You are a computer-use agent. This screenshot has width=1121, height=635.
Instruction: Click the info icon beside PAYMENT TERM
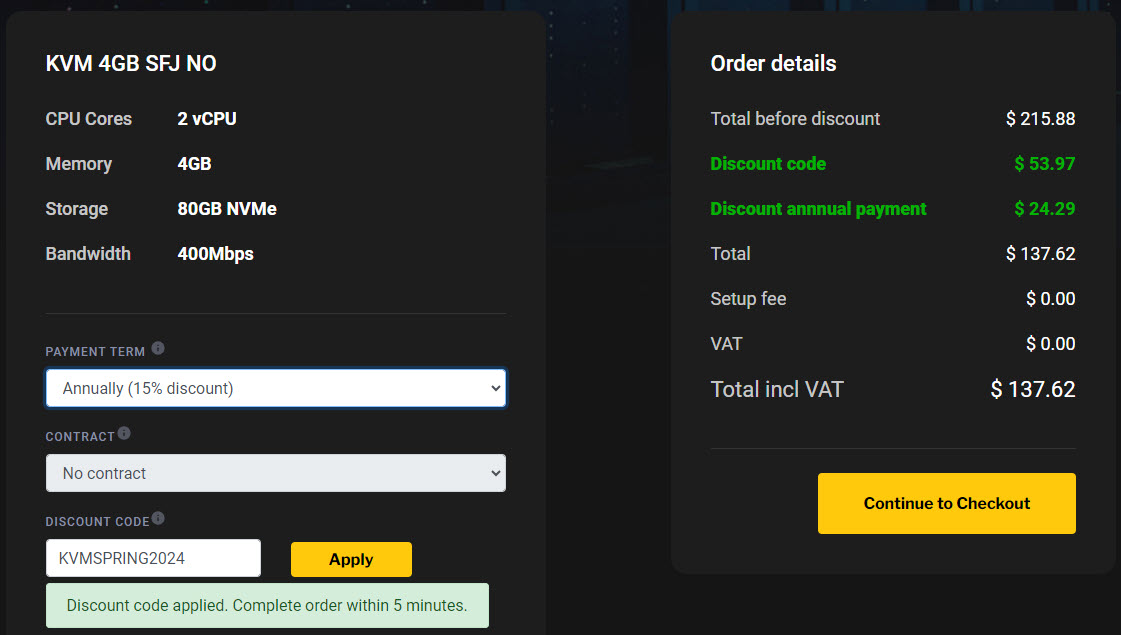(x=158, y=348)
